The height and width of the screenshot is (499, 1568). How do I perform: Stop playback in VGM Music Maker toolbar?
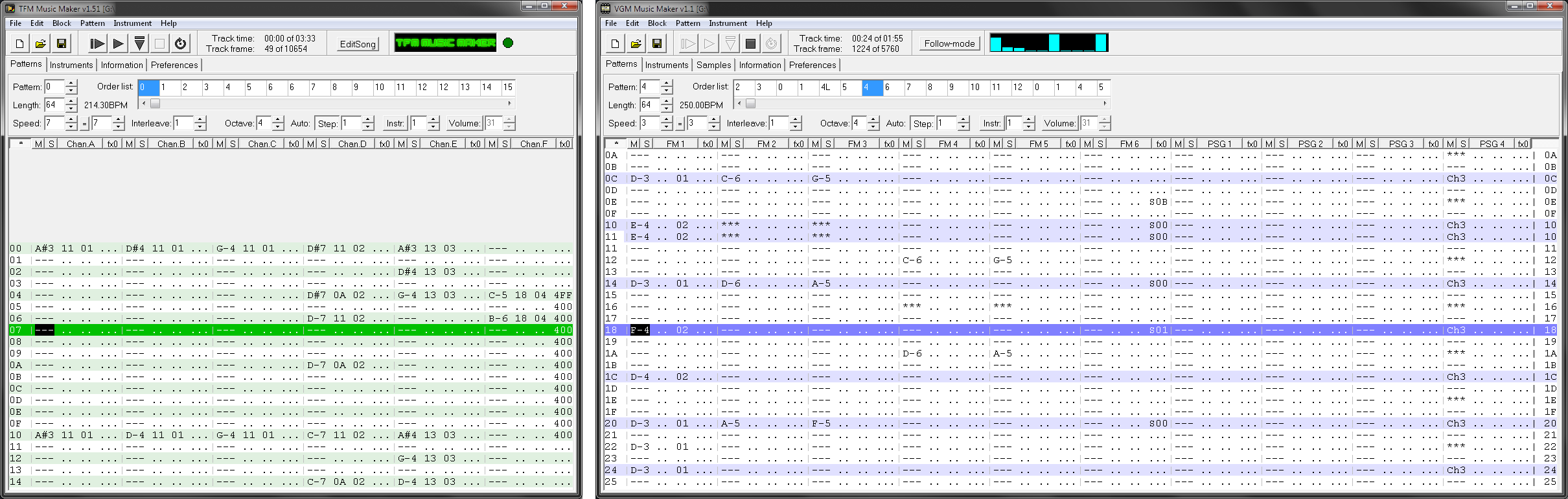(x=750, y=43)
